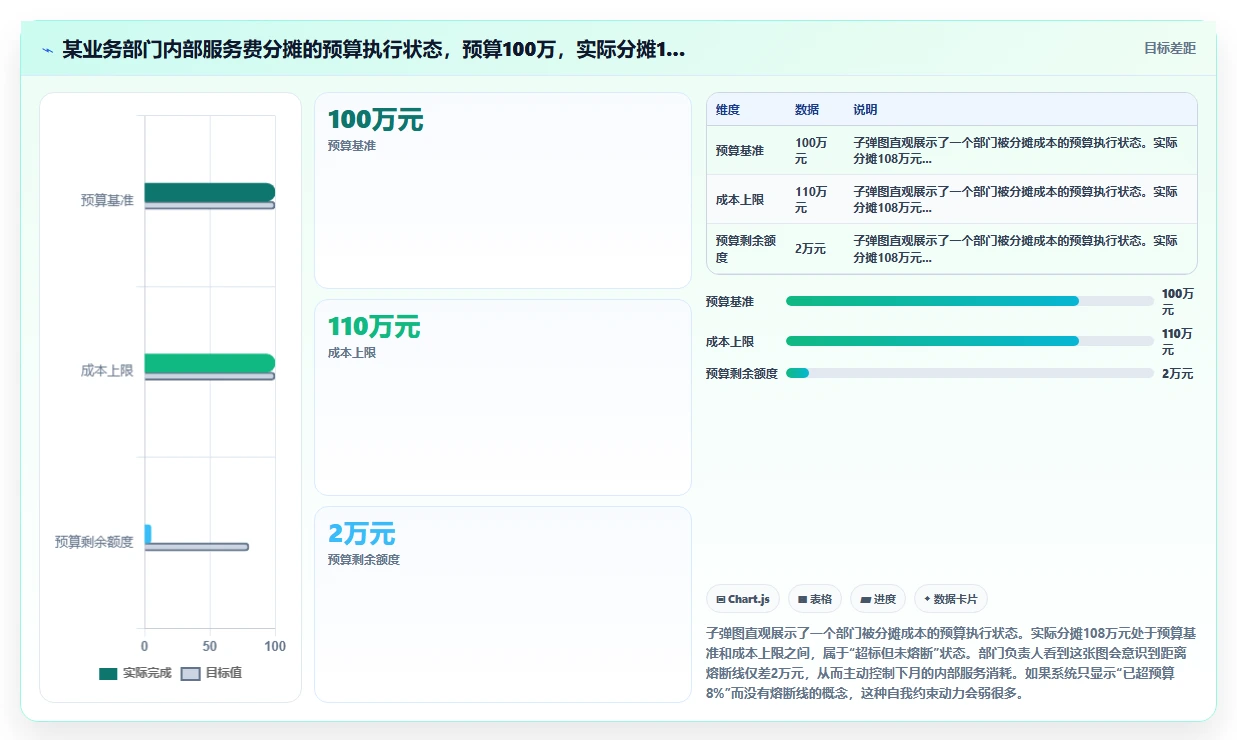The width and height of the screenshot is (1237, 740).
Task: Click the gray target bar under 预算剩余额度
Action: (197, 547)
